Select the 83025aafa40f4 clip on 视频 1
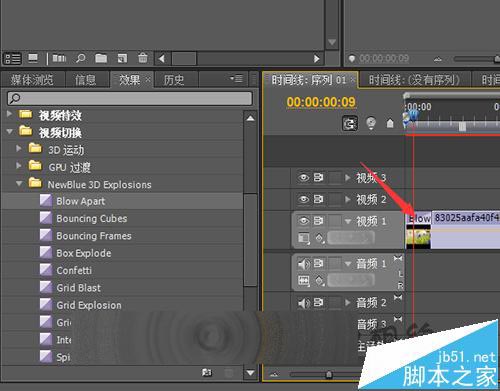Image resolution: width=500 pixels, height=391 pixels. [466, 230]
